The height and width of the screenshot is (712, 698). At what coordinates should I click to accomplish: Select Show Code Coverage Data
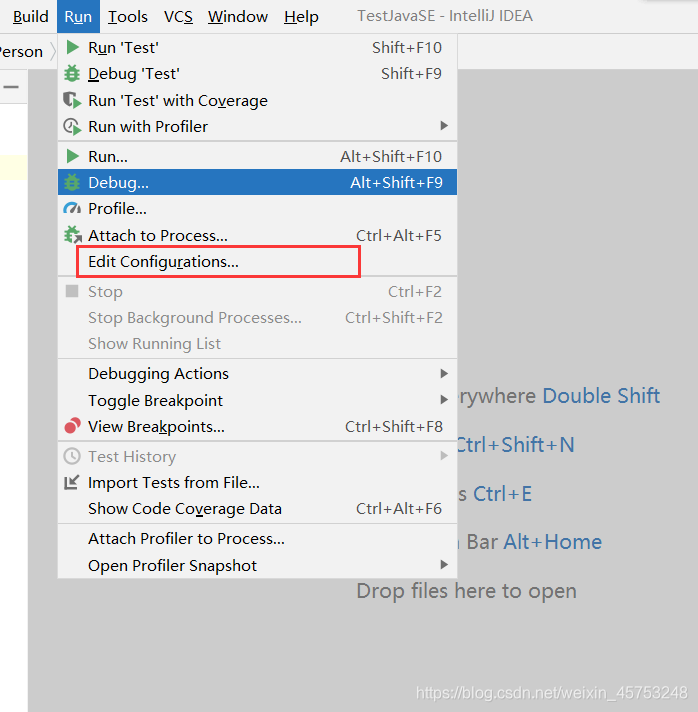(x=257, y=509)
